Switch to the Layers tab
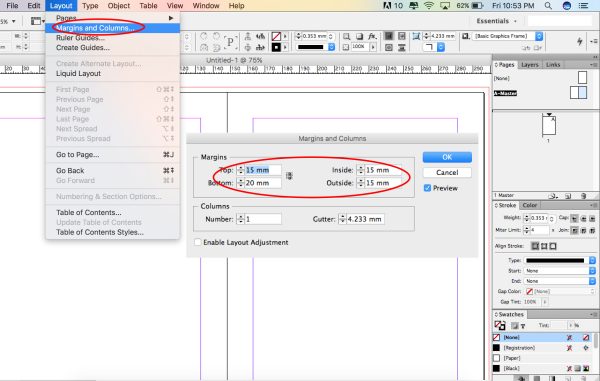This screenshot has height=381, width=600. point(530,65)
